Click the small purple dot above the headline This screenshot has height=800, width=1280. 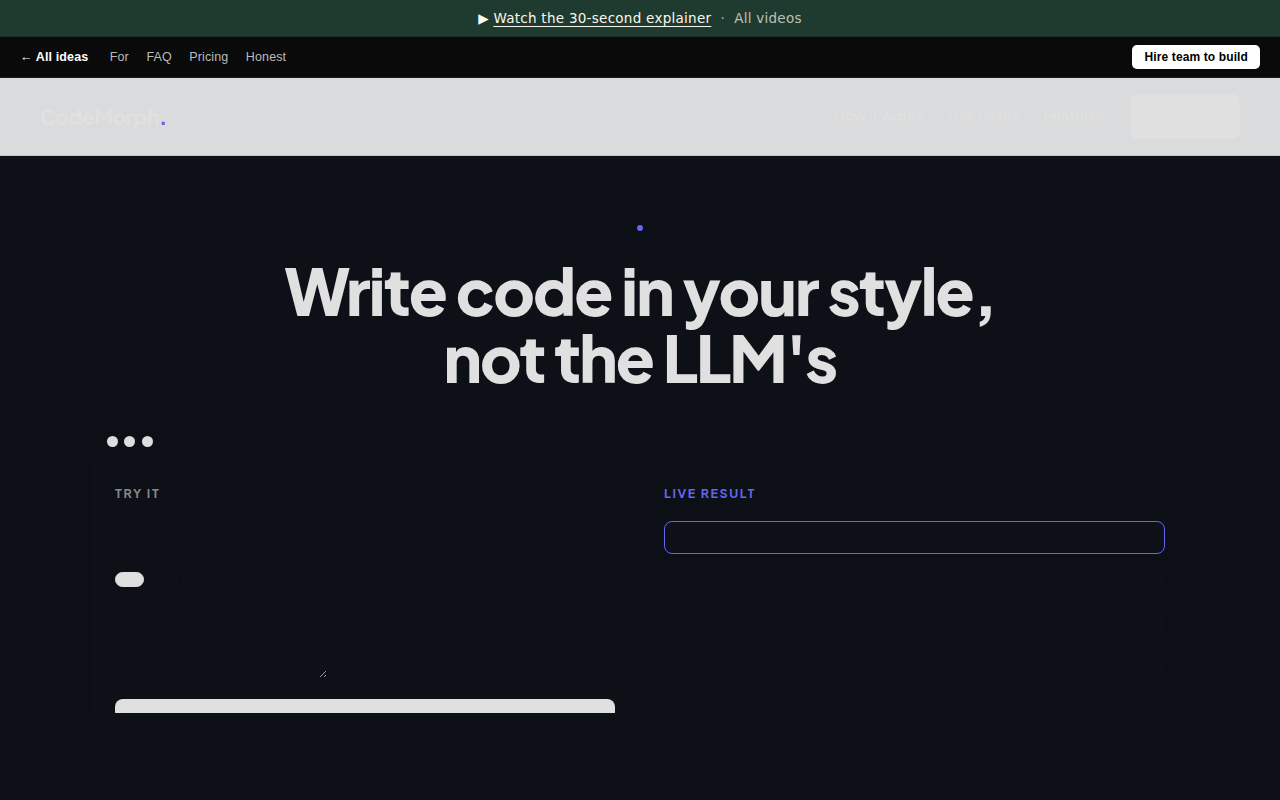coord(640,228)
